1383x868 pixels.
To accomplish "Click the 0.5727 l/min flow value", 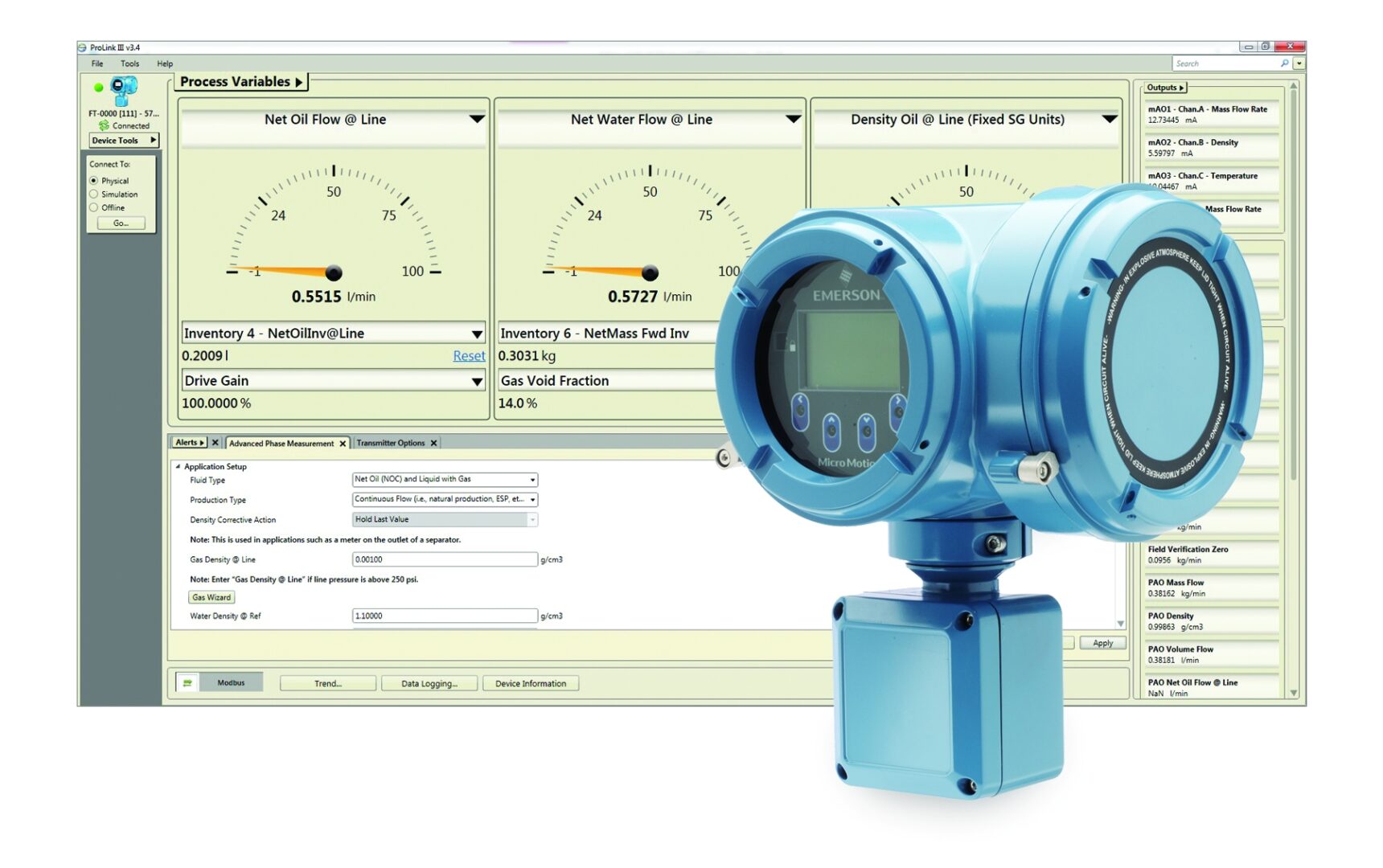I will 650,297.
